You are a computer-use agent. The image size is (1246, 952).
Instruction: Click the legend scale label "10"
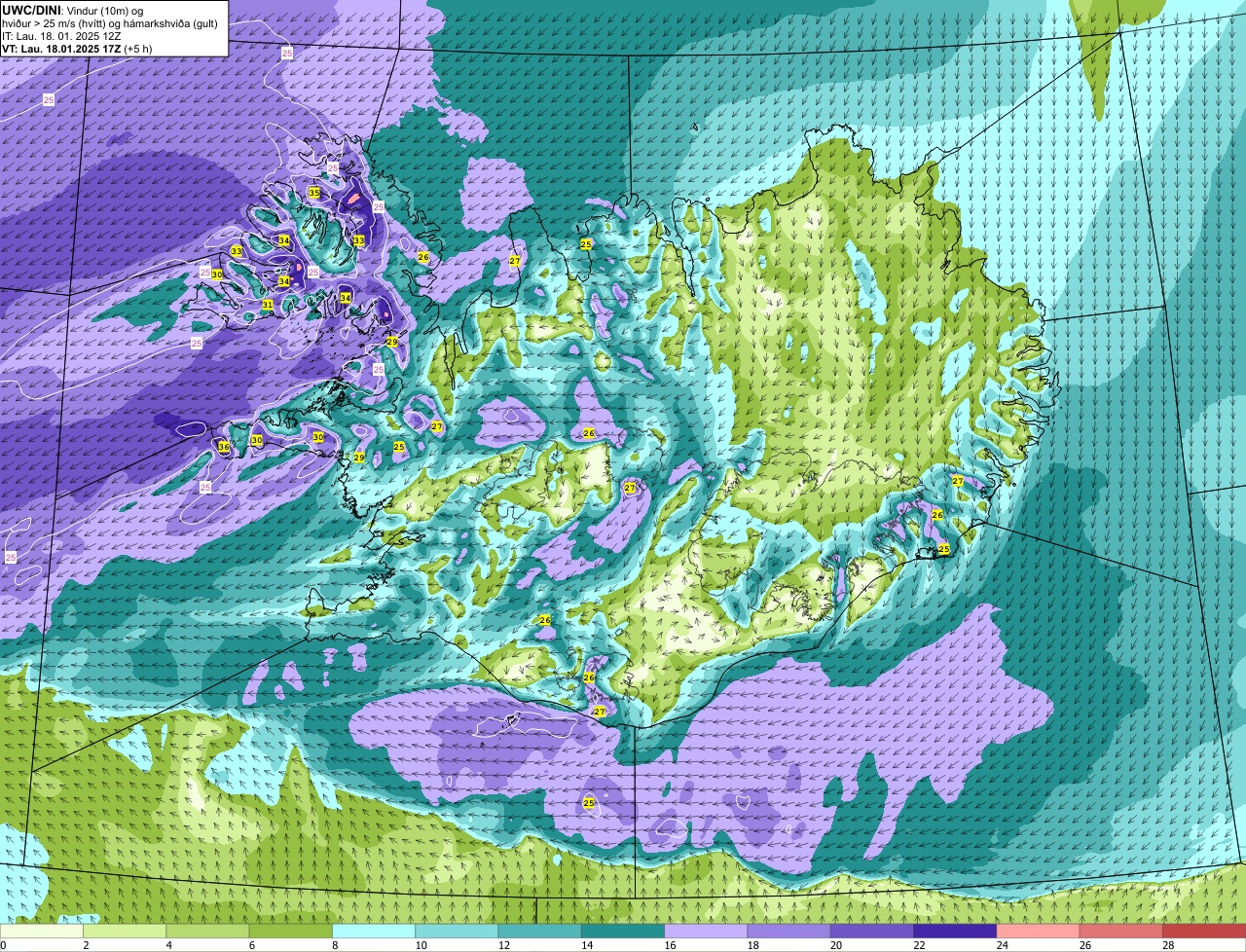point(421,945)
